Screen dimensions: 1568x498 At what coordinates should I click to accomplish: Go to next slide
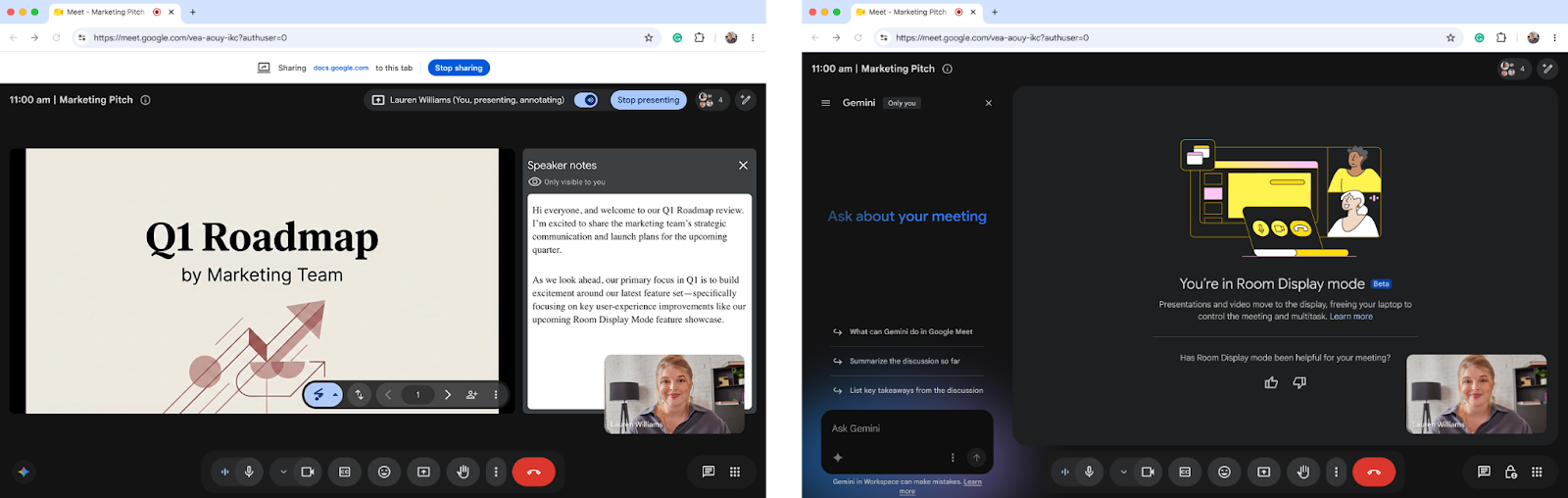point(448,395)
